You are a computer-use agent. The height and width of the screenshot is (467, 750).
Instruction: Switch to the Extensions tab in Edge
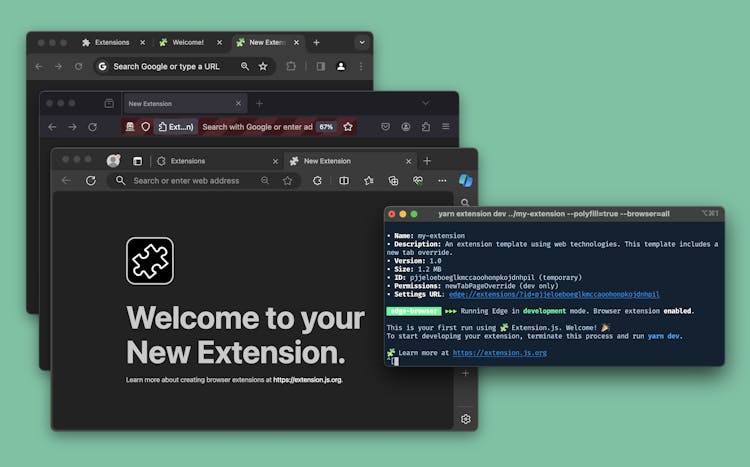click(218, 161)
